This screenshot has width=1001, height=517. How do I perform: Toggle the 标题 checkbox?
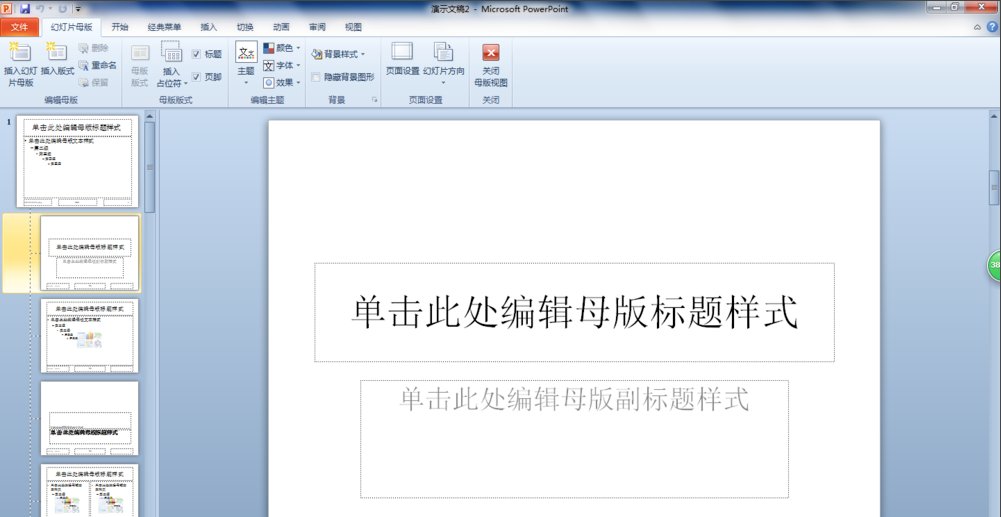pos(196,54)
